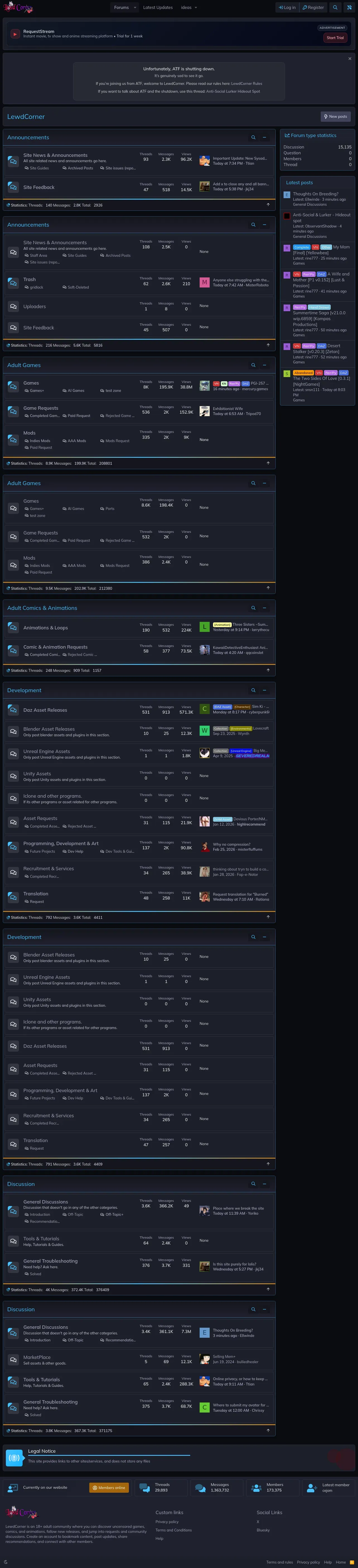Click the Comic & Animation Requests forum icon
Image resolution: width=358 pixels, height=1568 pixels.
pos(13,650)
